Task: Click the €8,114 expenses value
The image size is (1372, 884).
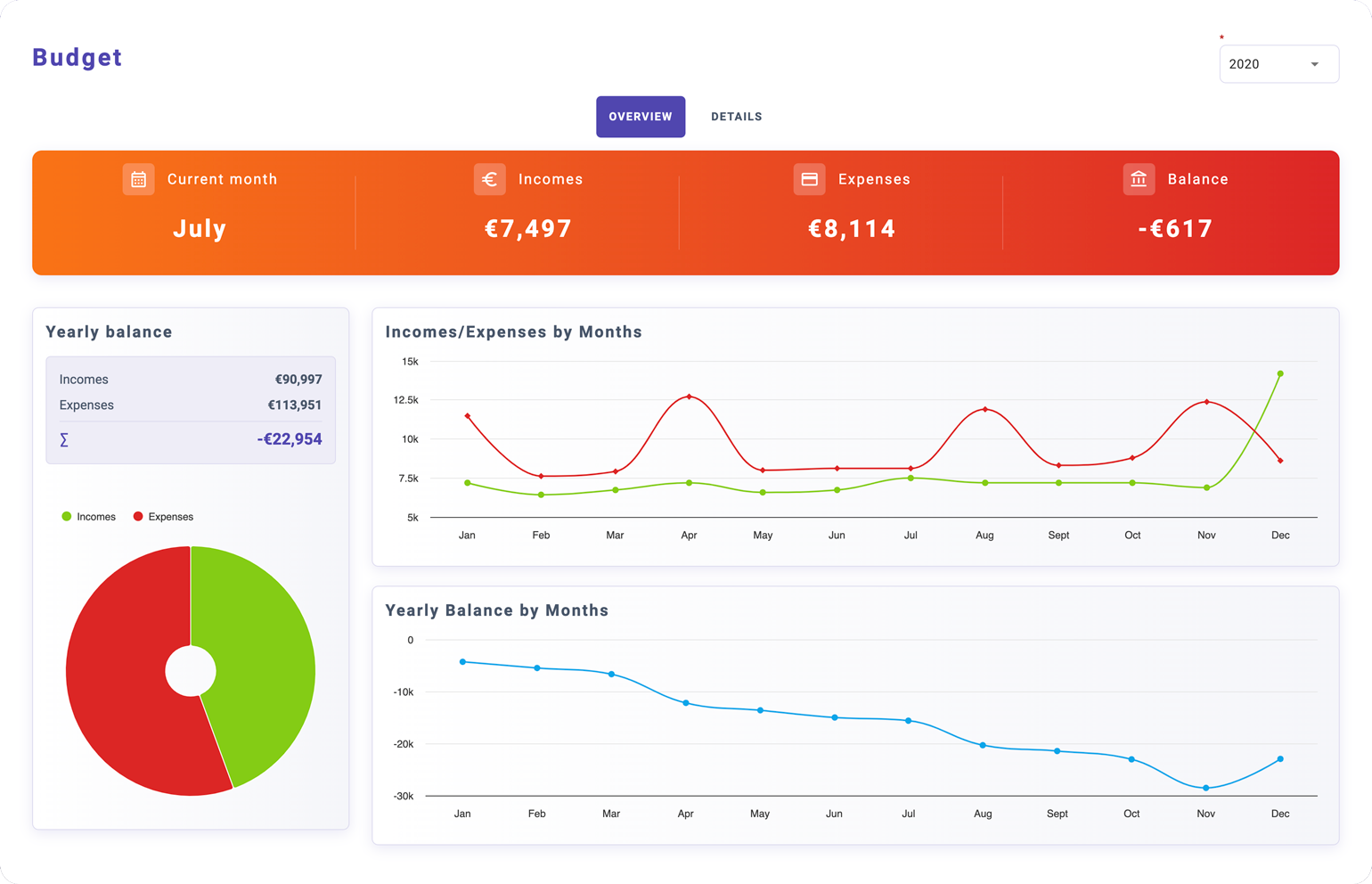Action: pos(852,229)
